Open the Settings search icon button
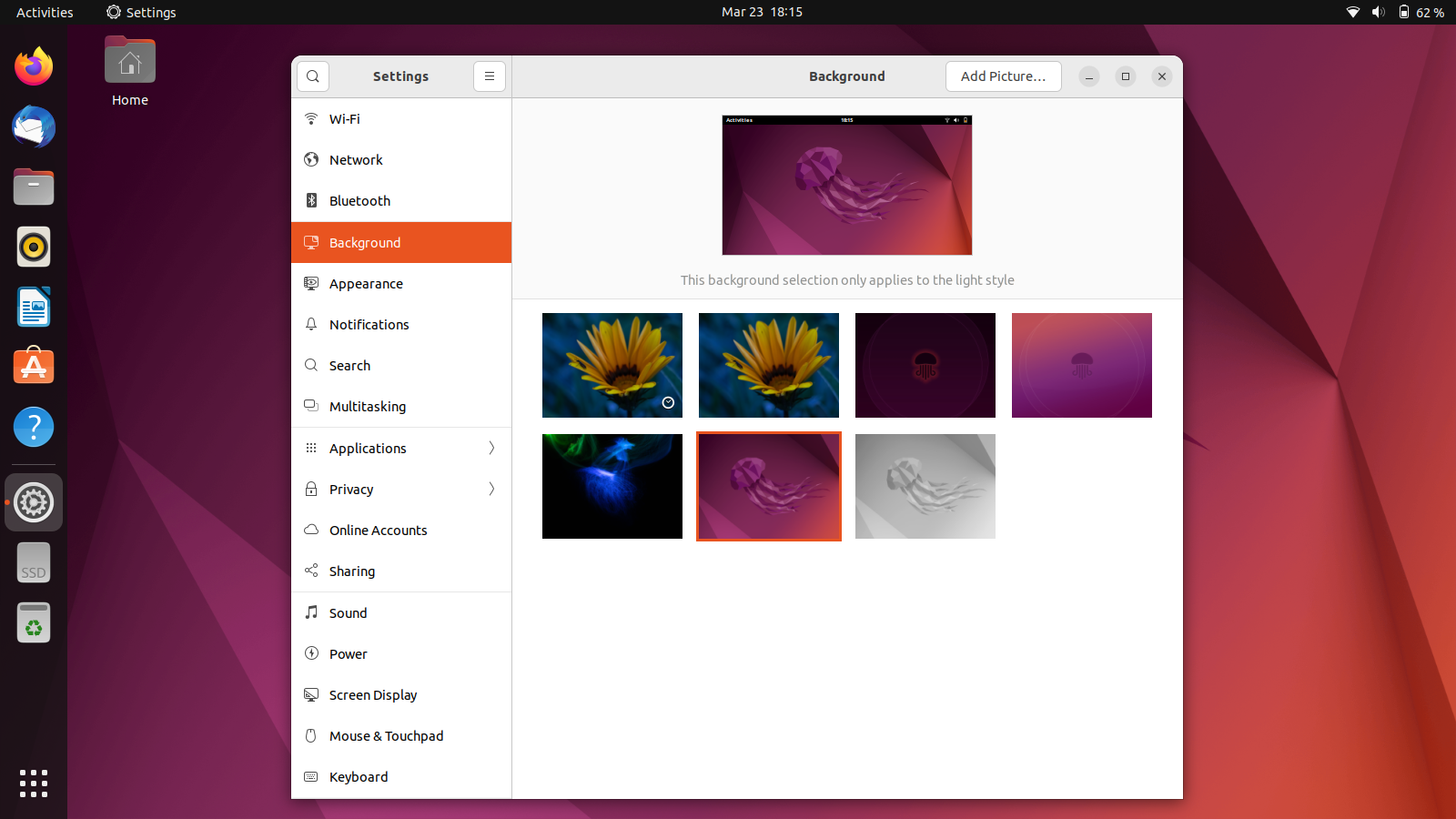The image size is (1456, 819). pos(313,76)
